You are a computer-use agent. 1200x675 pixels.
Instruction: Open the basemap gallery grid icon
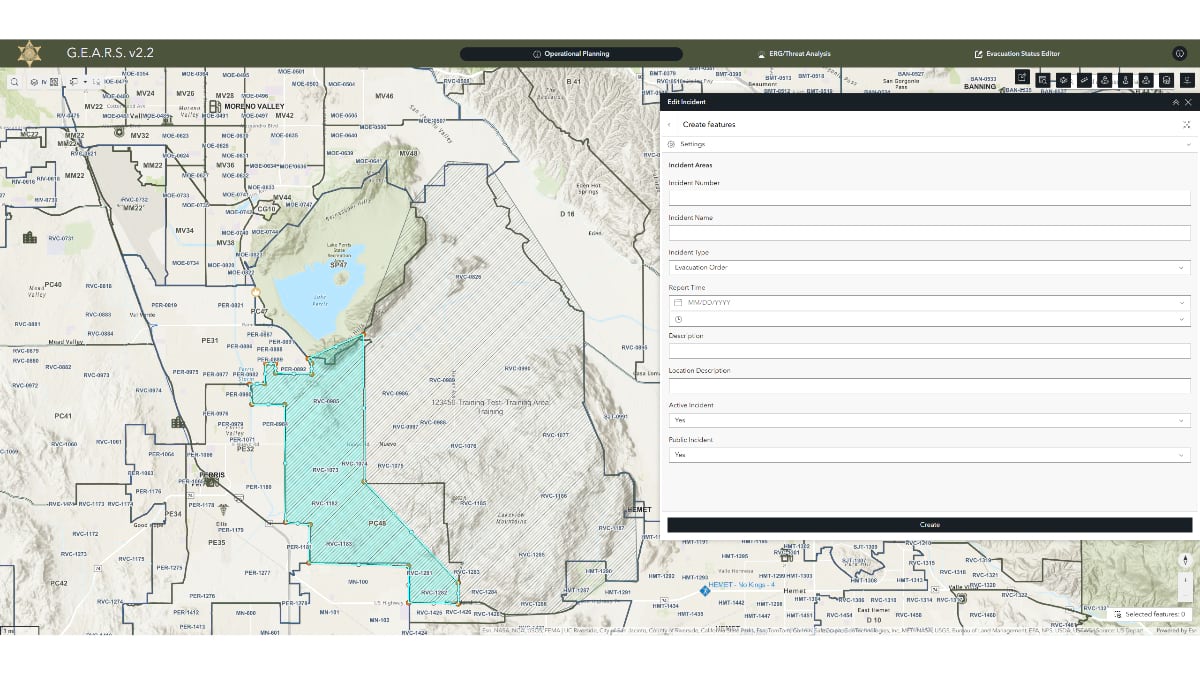[53, 82]
